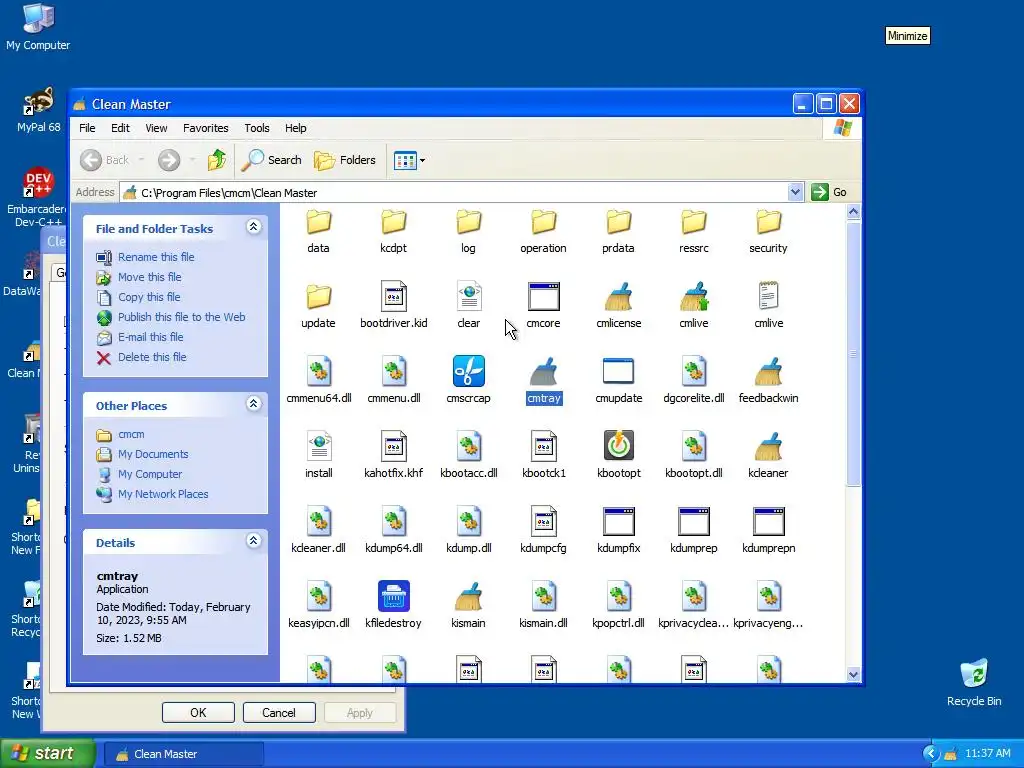Open the Edit menu
This screenshot has width=1024, height=768.
[x=120, y=128]
